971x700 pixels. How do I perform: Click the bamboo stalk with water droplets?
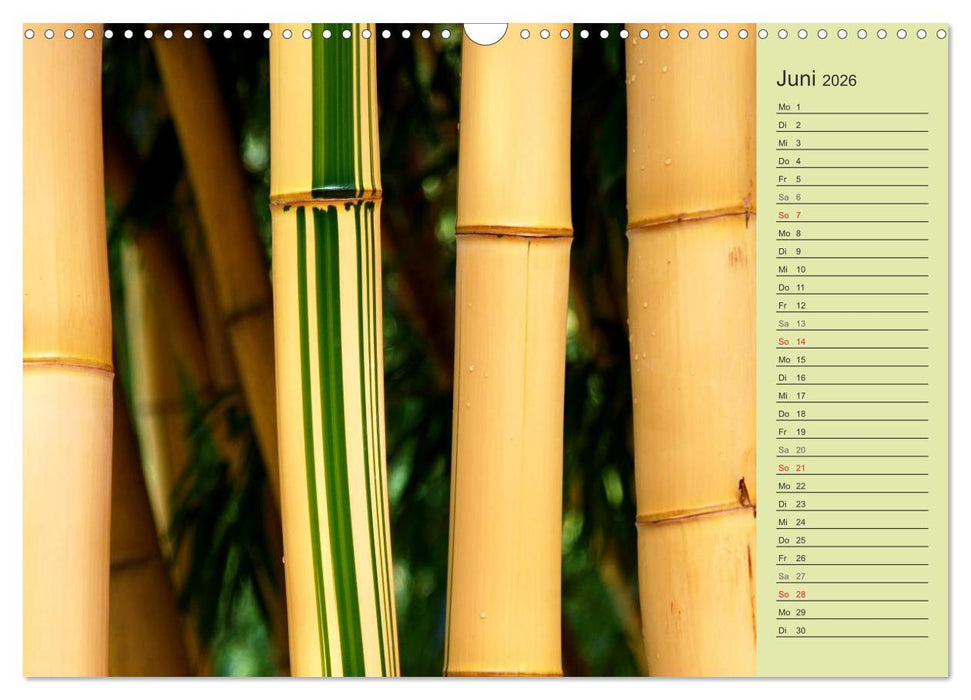pos(690,350)
